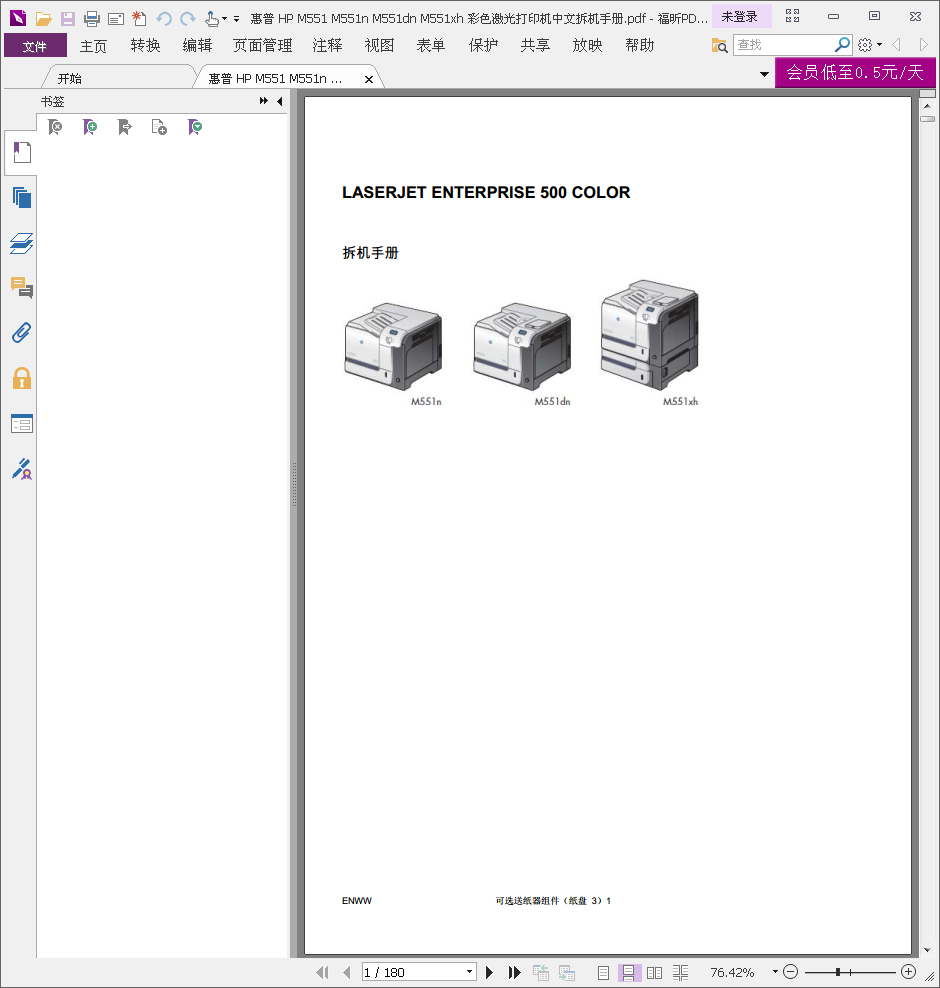This screenshot has height=988, width=940.
Task: Open advanced folder search icon
Action: 719,45
